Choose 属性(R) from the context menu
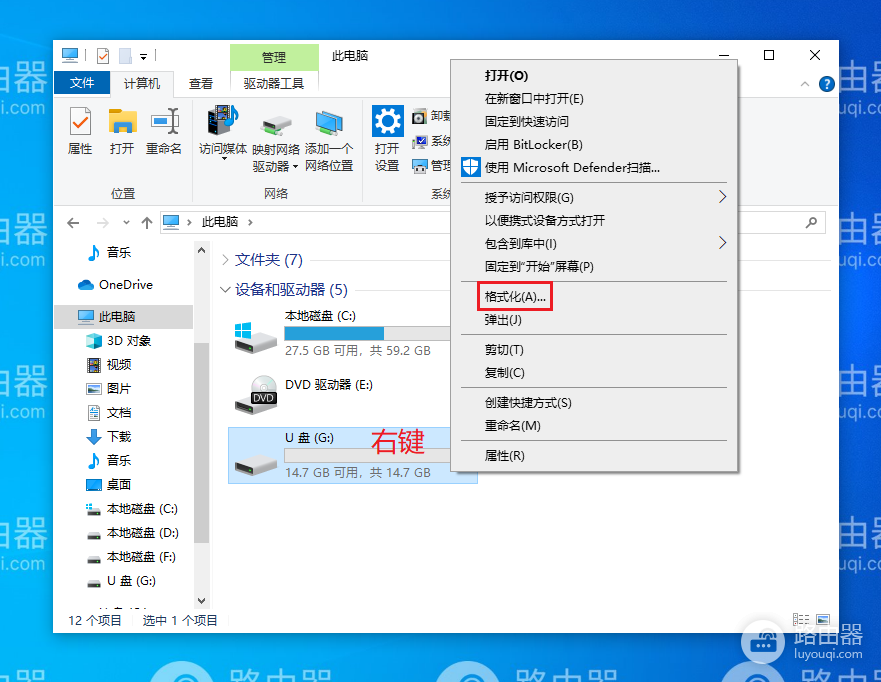This screenshot has height=682, width=881. pos(594,456)
